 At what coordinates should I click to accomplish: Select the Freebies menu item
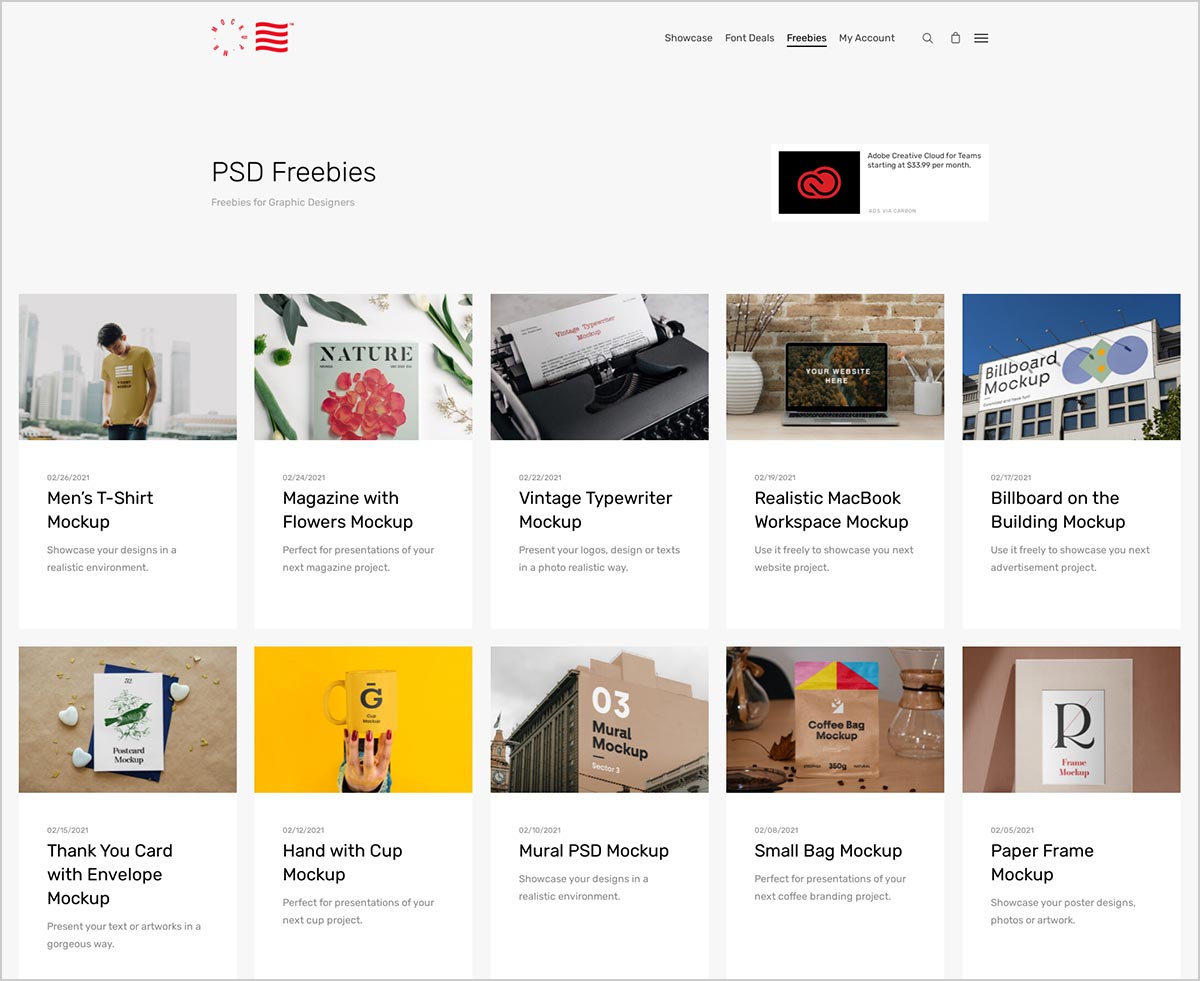pyautogui.click(x=806, y=38)
